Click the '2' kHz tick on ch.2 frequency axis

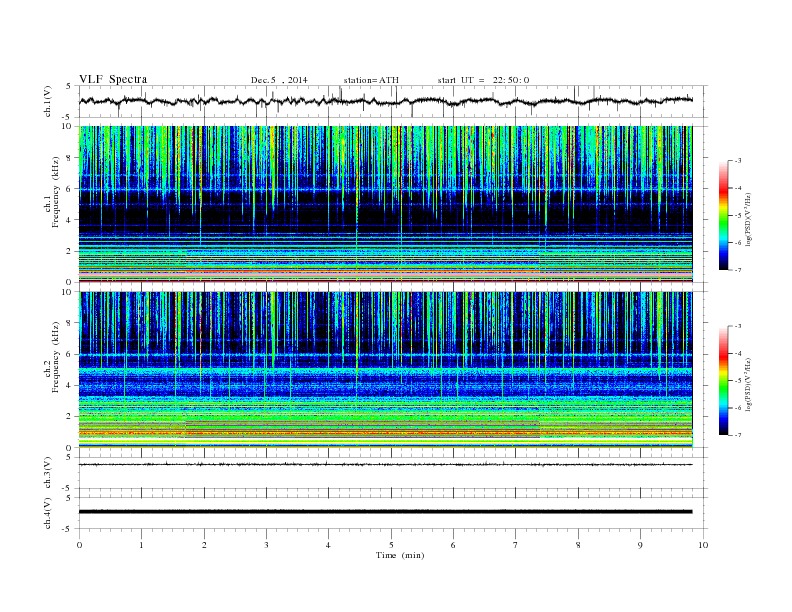click(69, 417)
